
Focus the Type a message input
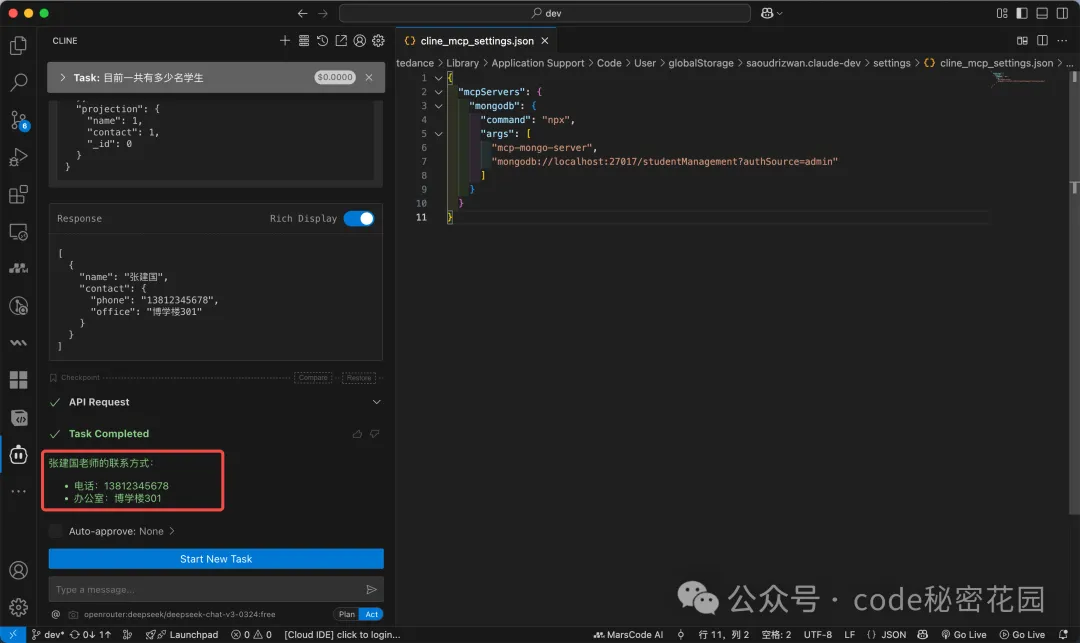tap(207, 589)
